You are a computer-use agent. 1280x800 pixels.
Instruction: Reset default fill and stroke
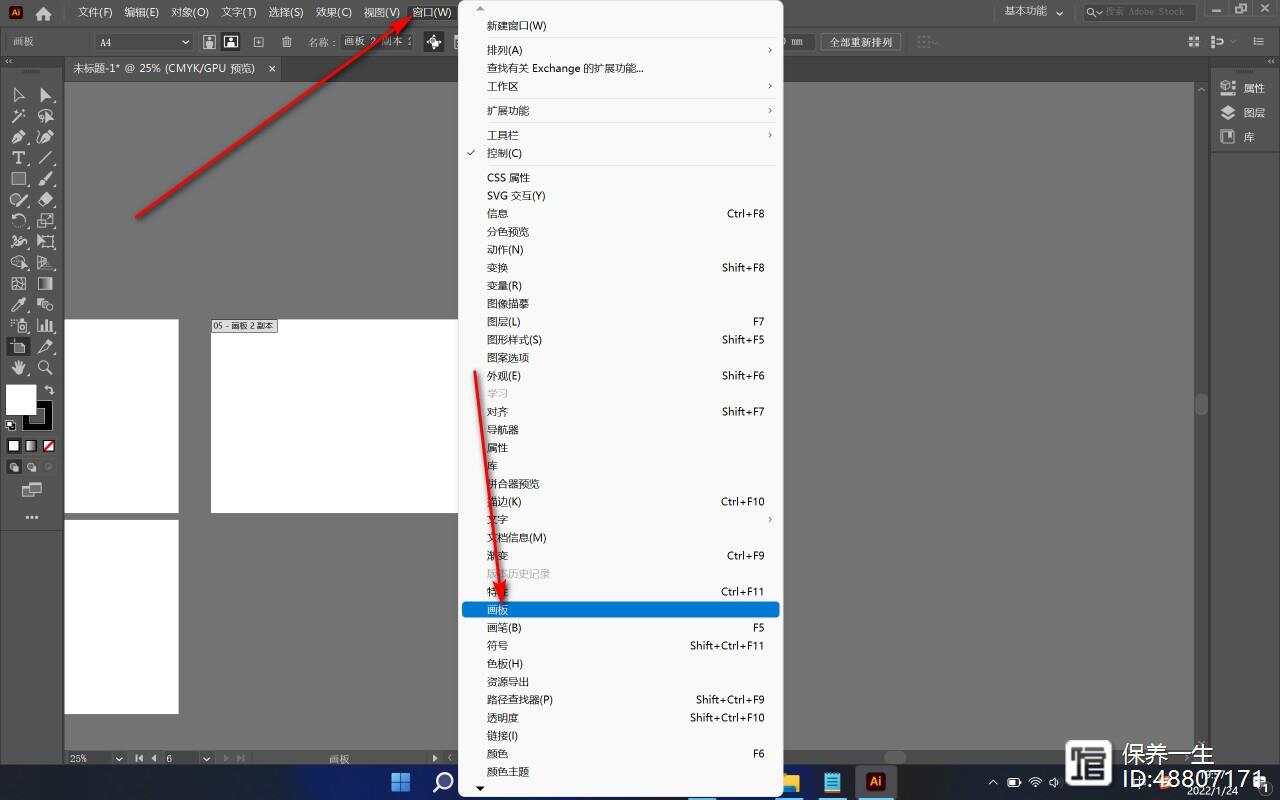coord(11,425)
